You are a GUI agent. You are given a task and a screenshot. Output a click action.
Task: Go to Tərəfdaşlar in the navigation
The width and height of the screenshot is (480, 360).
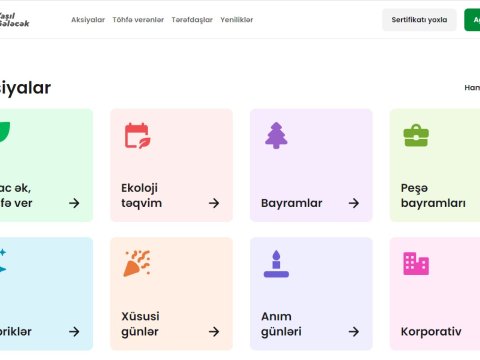pos(192,20)
